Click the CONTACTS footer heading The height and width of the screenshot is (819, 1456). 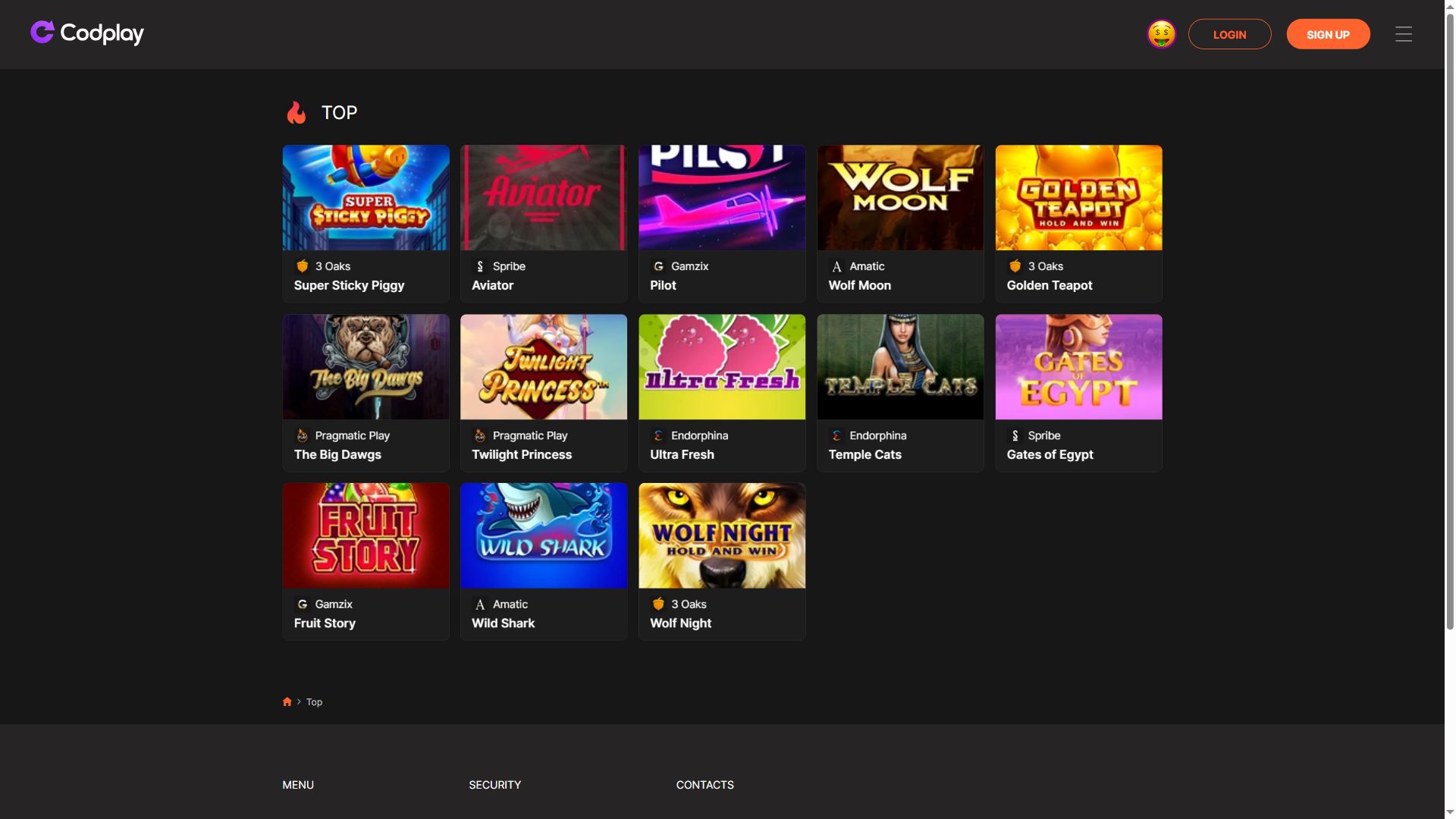[704, 785]
